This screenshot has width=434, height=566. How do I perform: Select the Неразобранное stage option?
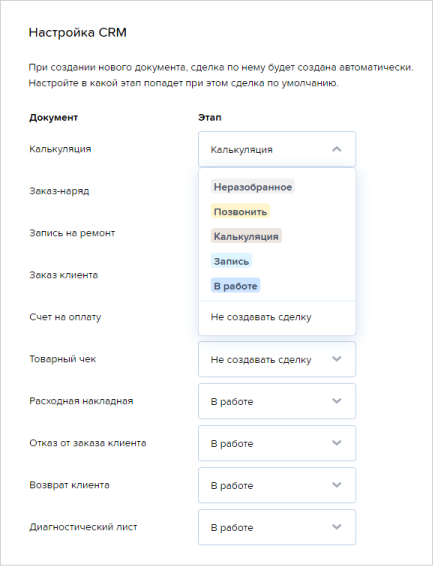[253, 187]
